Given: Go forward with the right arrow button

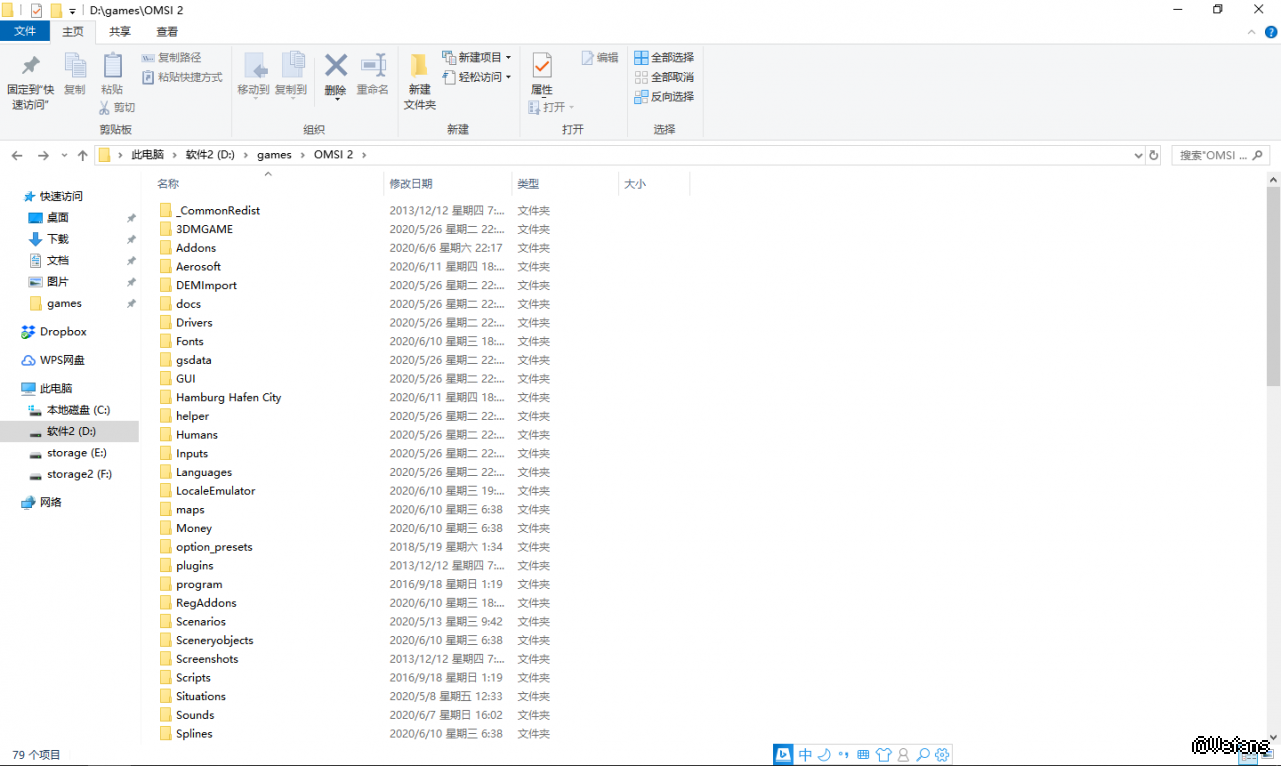Looking at the screenshot, I should (x=43, y=155).
